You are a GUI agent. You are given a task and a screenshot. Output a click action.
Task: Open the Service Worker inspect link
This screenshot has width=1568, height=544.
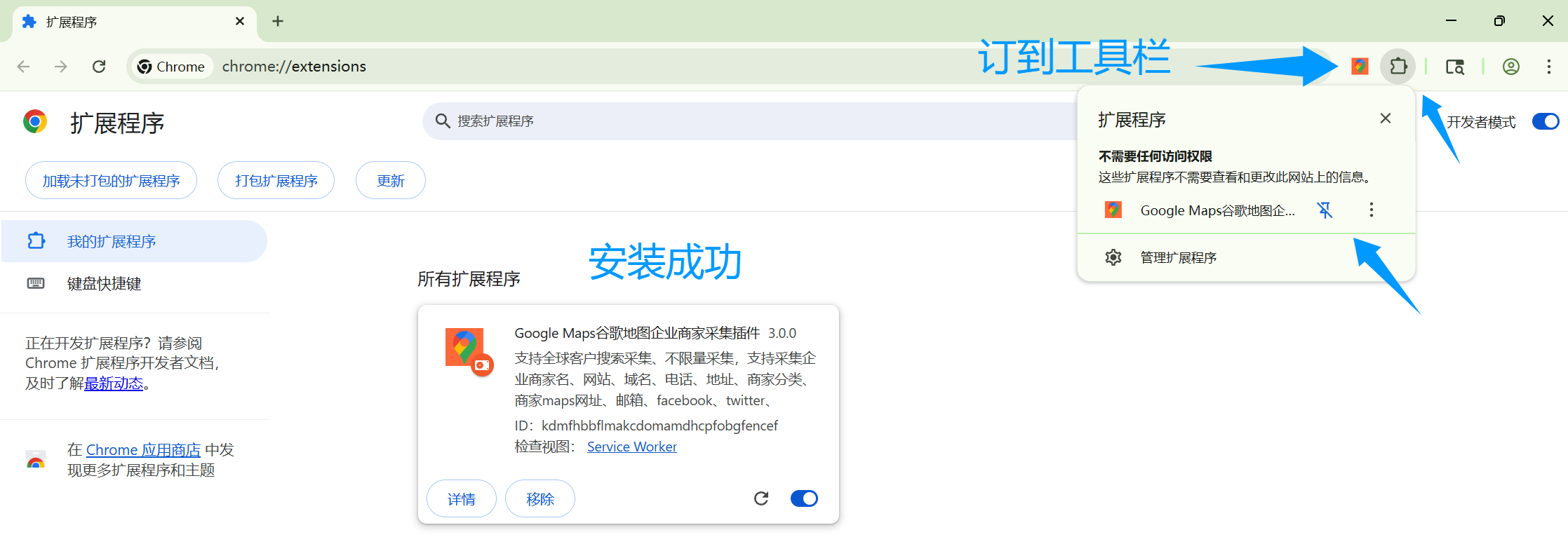(x=631, y=447)
